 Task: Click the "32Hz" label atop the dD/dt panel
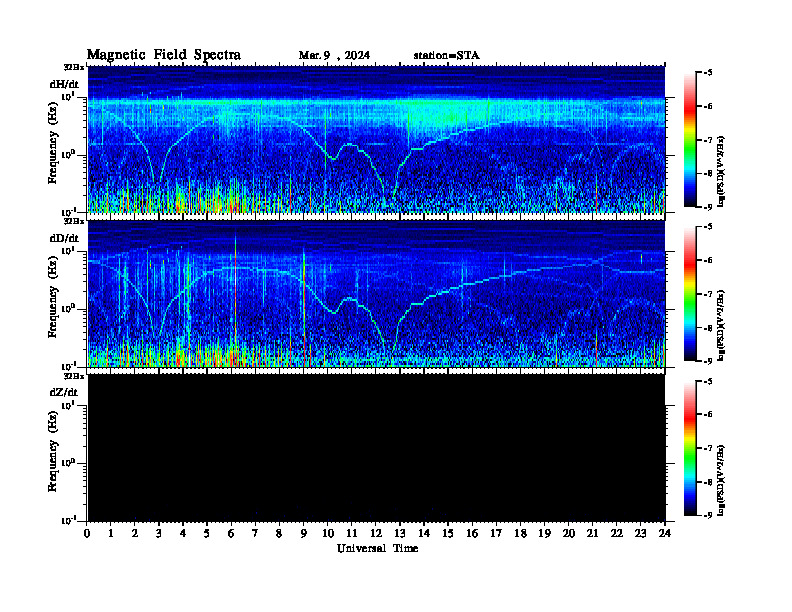click(73, 221)
